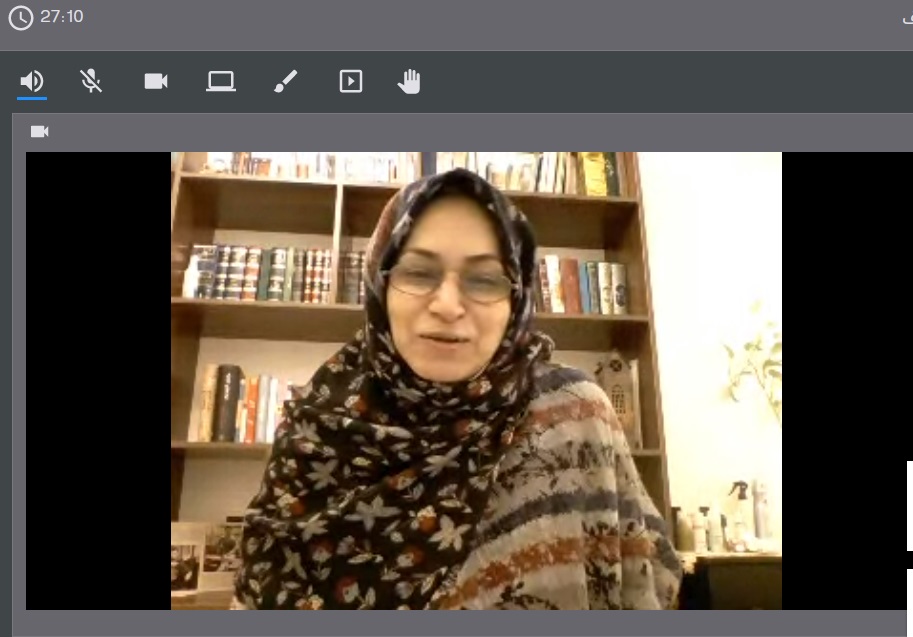Image resolution: width=913 pixels, height=637 pixels.
Task: Click the 27:10 session timer text
Action: (x=62, y=17)
